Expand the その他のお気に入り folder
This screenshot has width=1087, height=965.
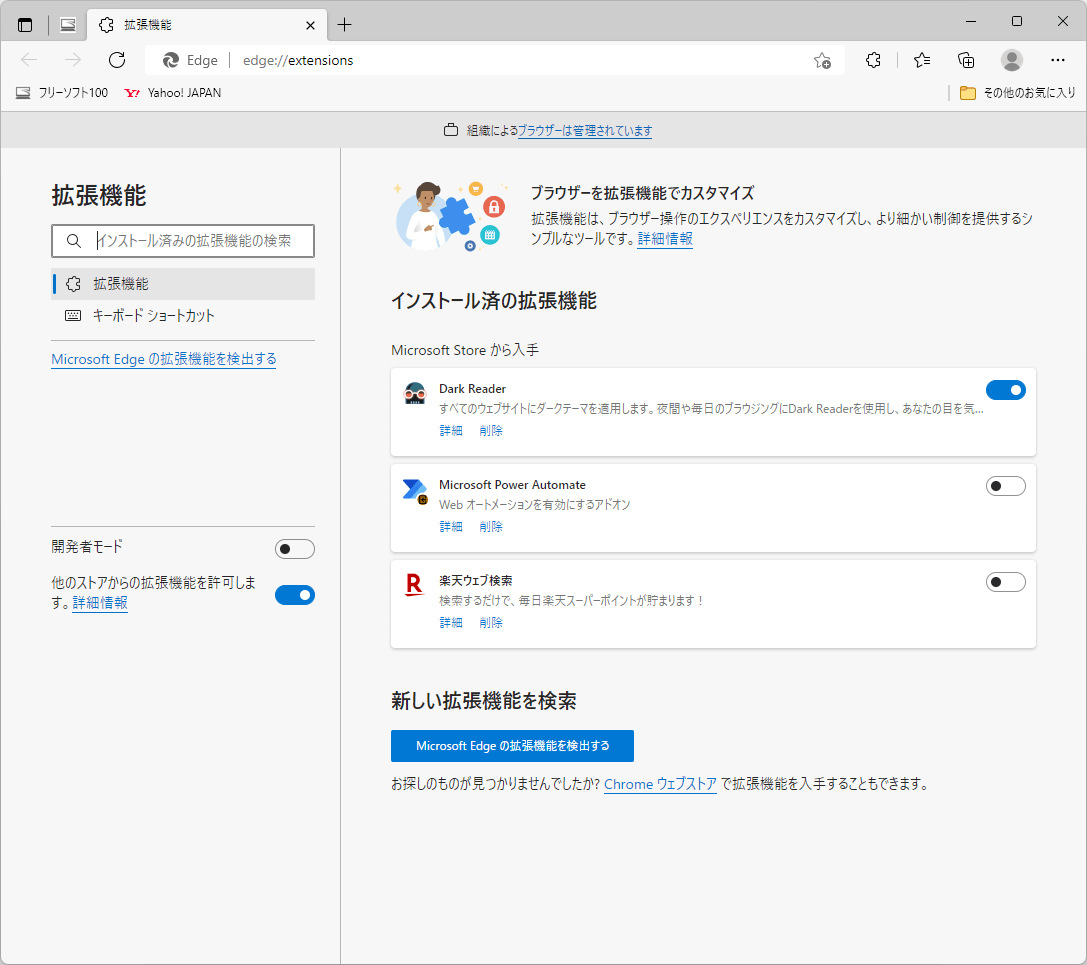[x=1018, y=93]
